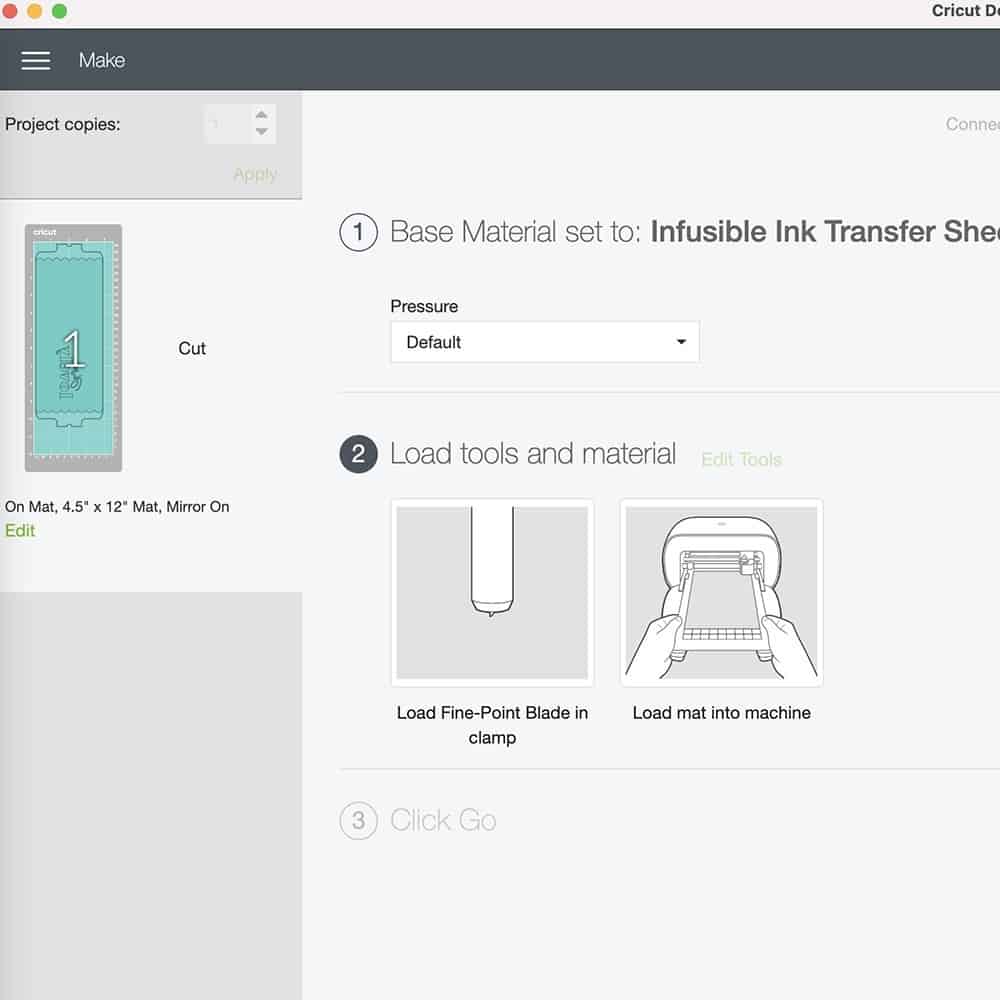Viewport: 1000px width, 1000px height.
Task: Click the 'Load Fine-Point Blade in clamp' caption
Action: pyautogui.click(x=492, y=725)
